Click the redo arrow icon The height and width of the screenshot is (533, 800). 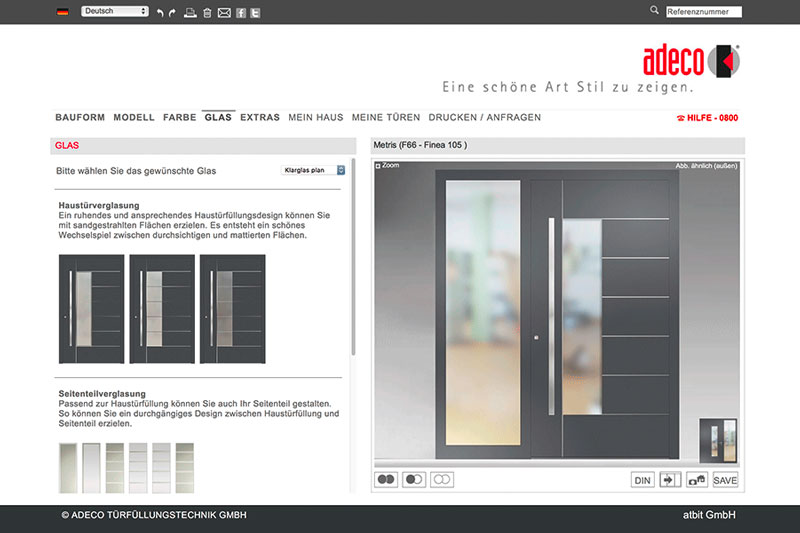(x=174, y=13)
